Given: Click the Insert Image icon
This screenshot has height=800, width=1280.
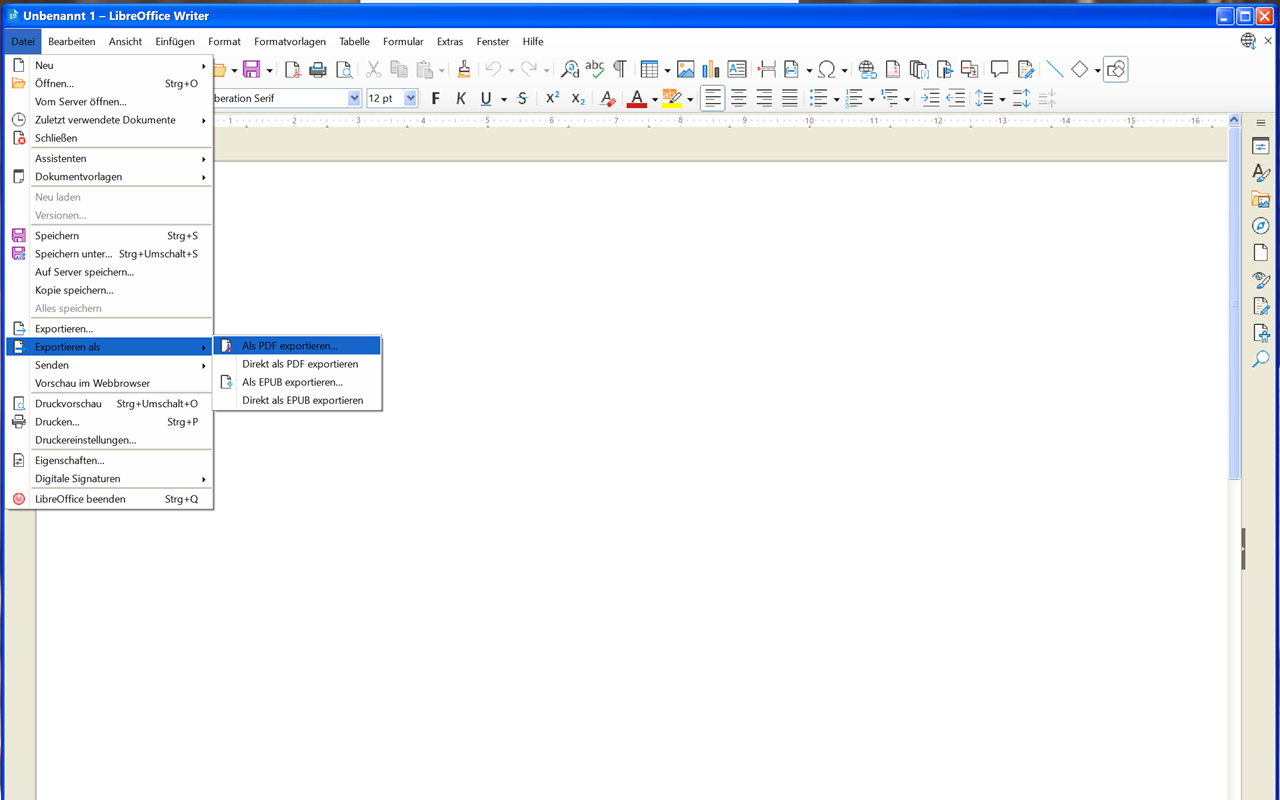Looking at the screenshot, I should [x=685, y=69].
